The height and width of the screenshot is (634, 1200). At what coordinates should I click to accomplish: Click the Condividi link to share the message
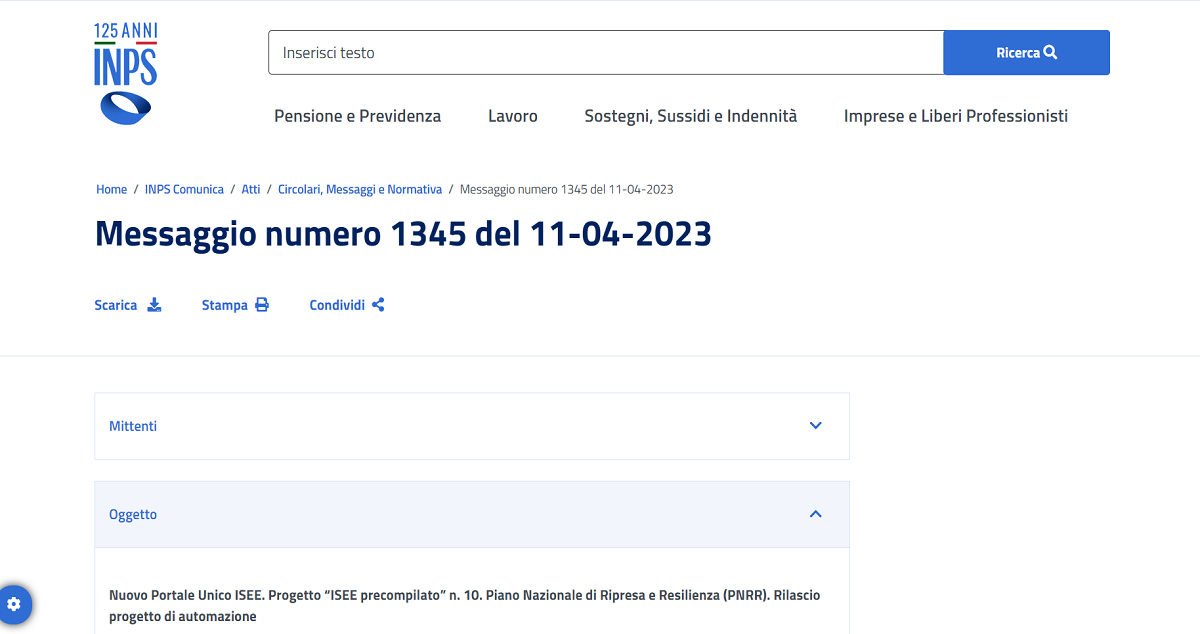(336, 304)
